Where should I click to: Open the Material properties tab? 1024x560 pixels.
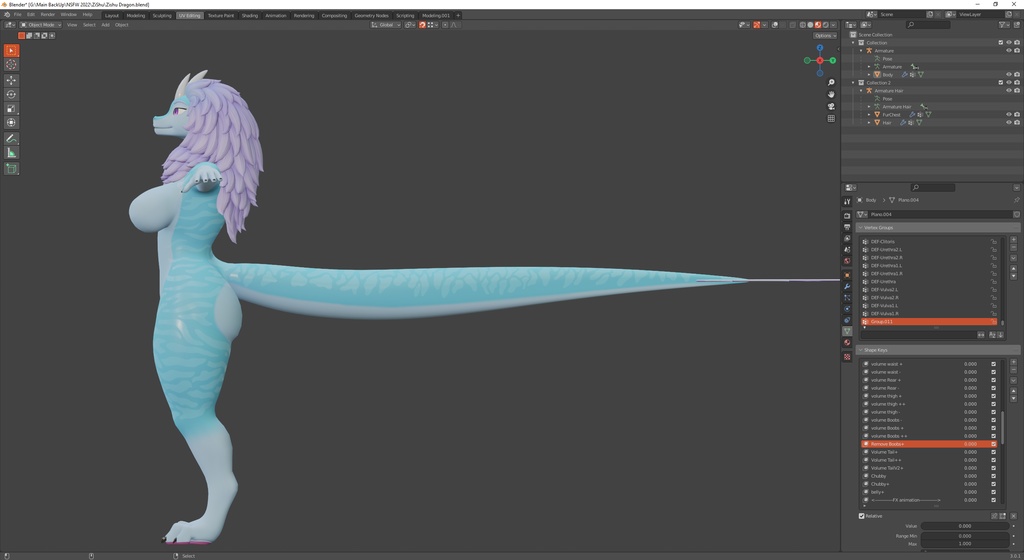(847, 343)
